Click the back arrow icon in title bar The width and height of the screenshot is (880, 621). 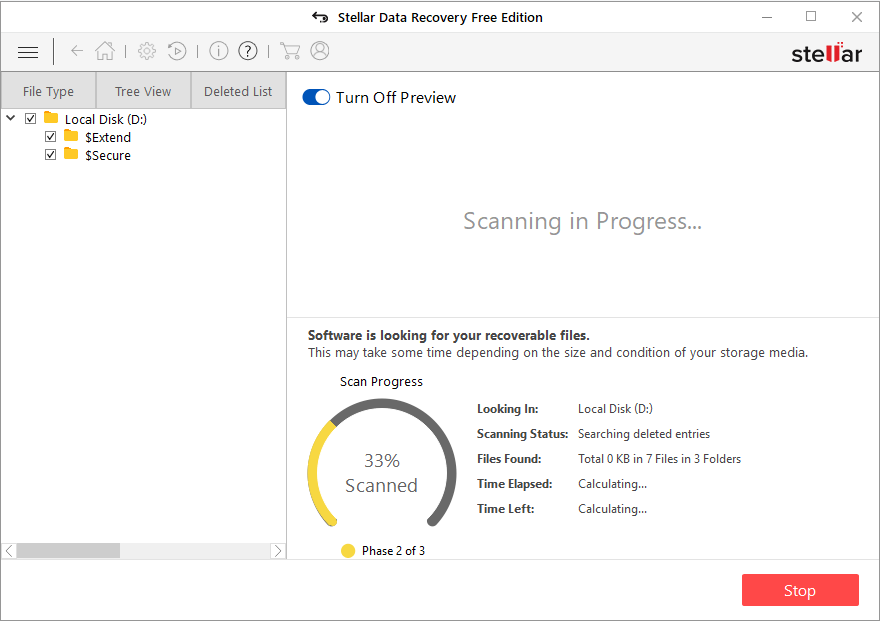pos(320,17)
